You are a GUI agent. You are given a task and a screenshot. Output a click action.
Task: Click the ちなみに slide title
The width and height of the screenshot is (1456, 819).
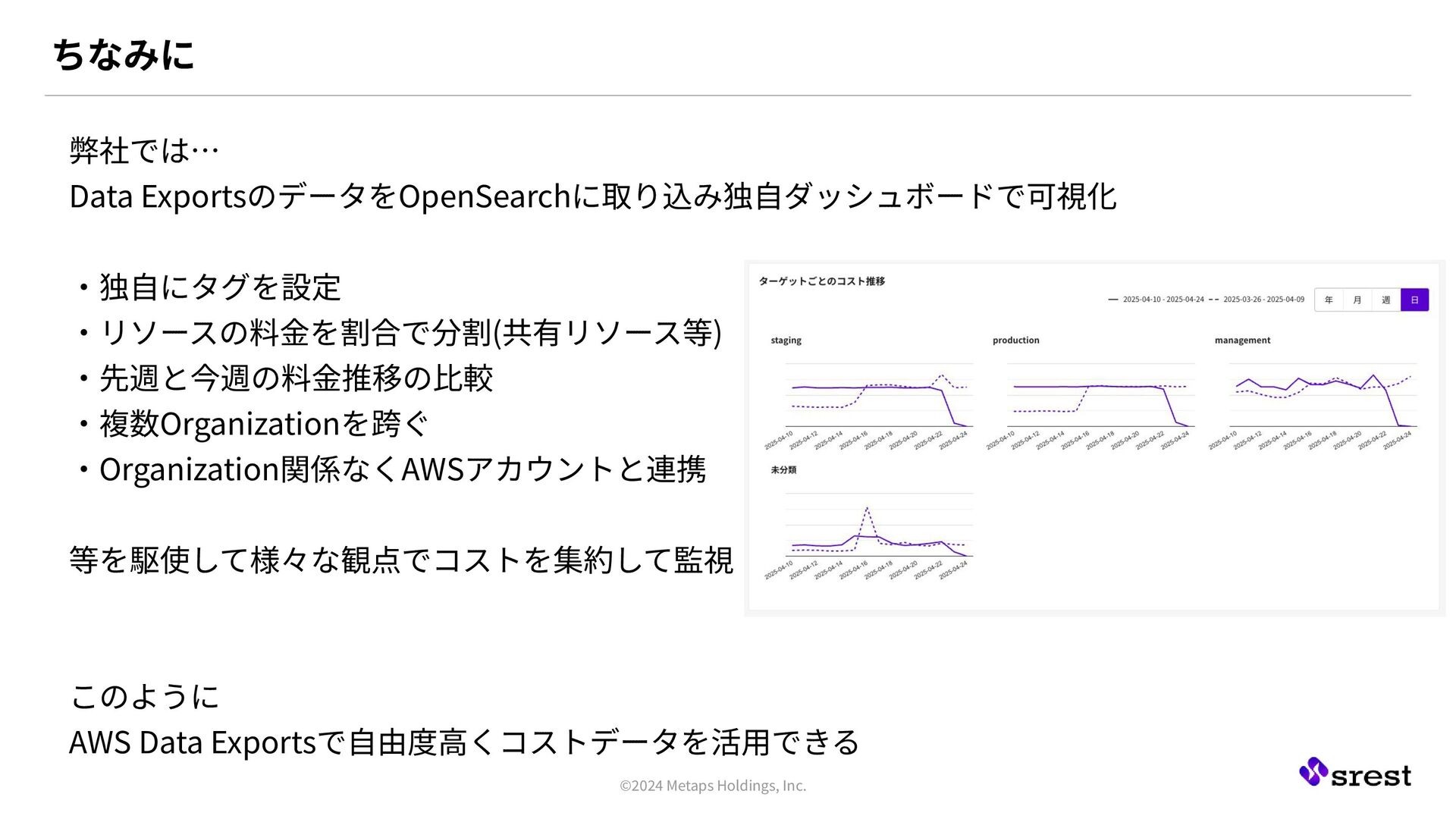(x=124, y=55)
